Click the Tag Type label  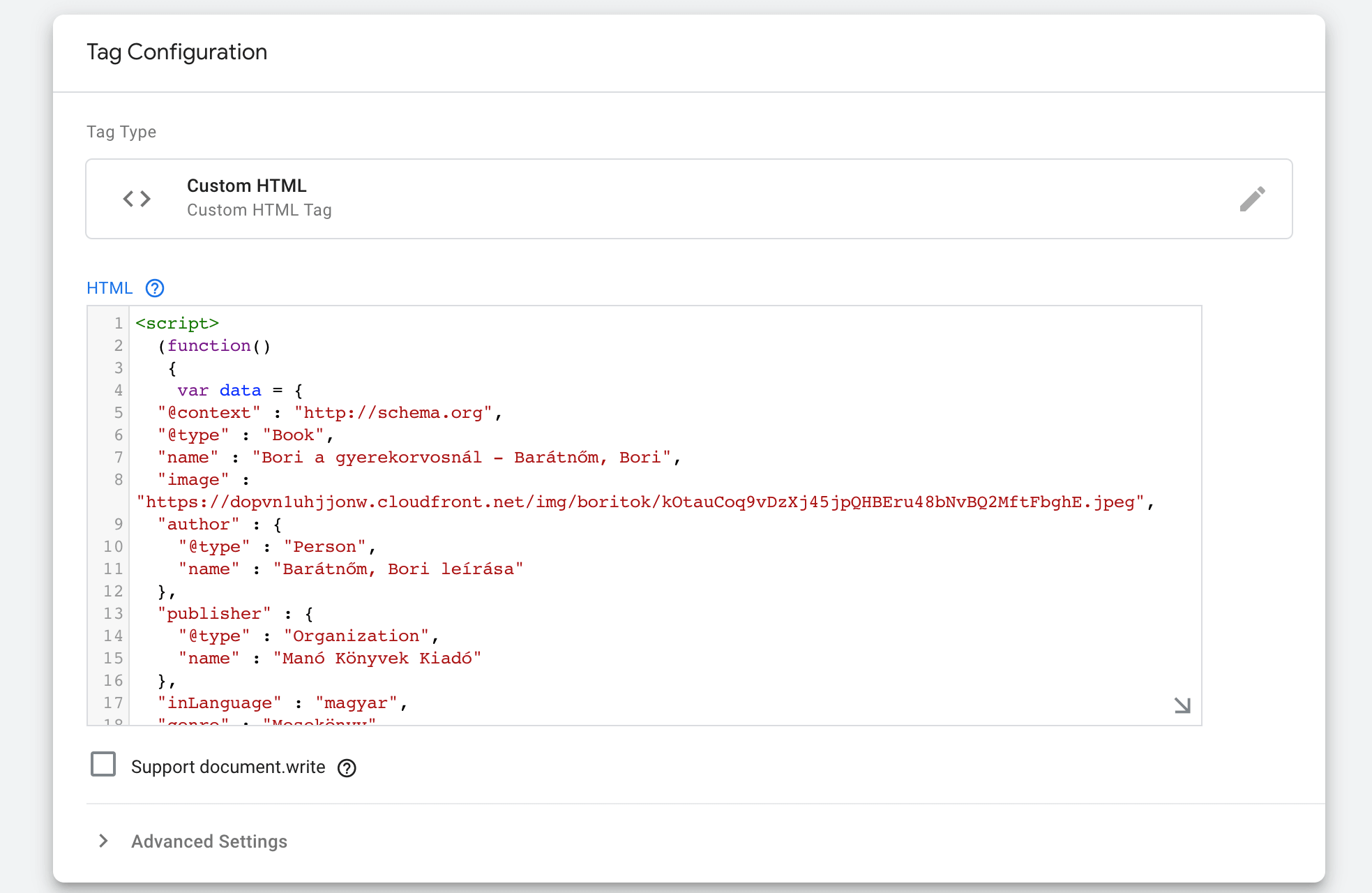coord(121,132)
